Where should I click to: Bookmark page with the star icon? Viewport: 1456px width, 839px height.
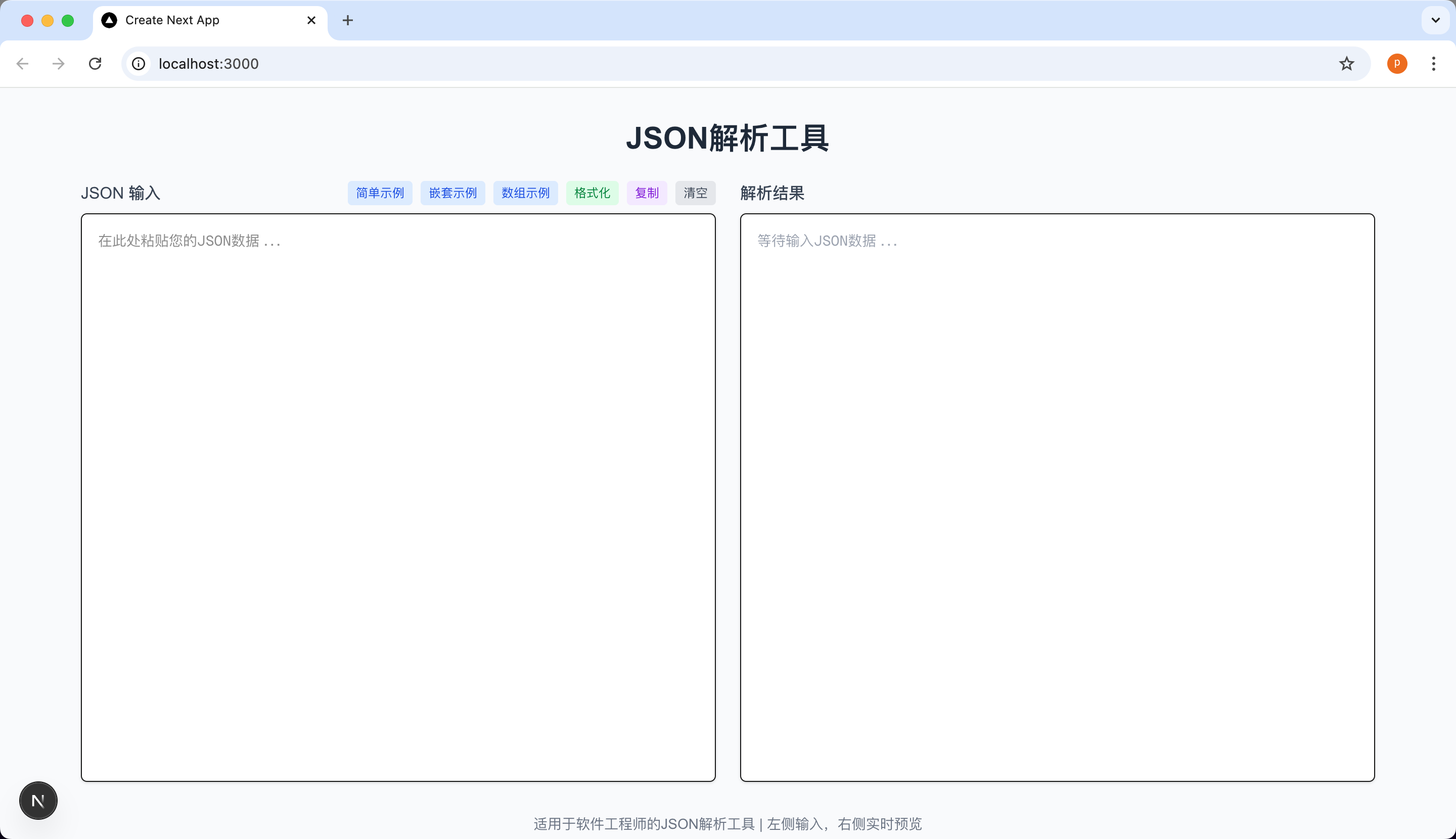tap(1346, 63)
